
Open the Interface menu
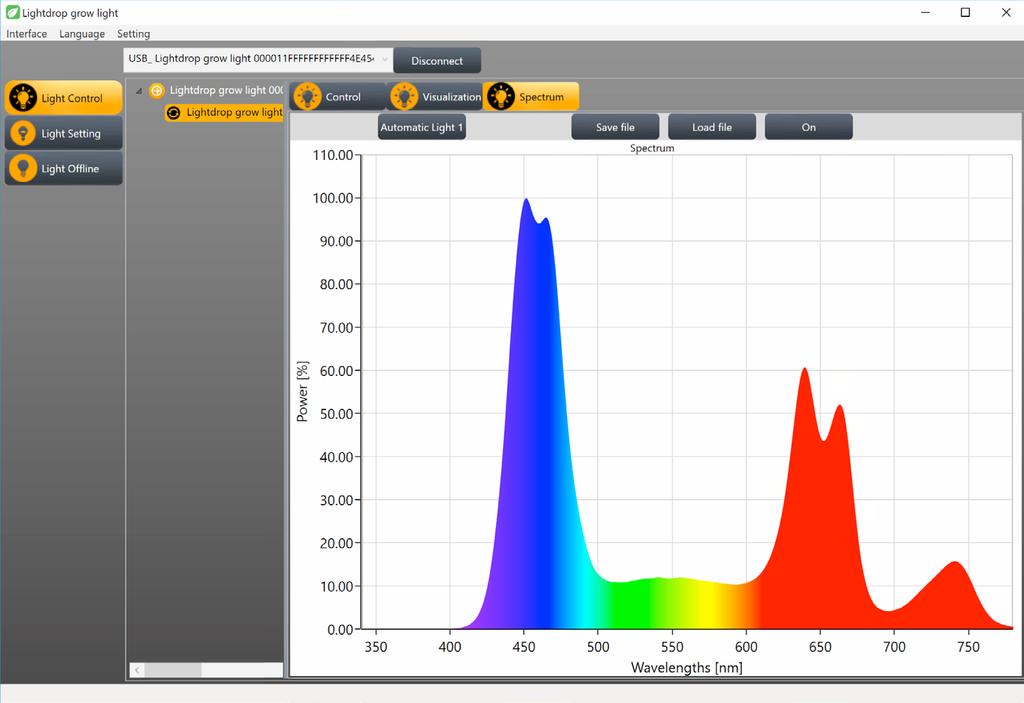[x=27, y=34]
